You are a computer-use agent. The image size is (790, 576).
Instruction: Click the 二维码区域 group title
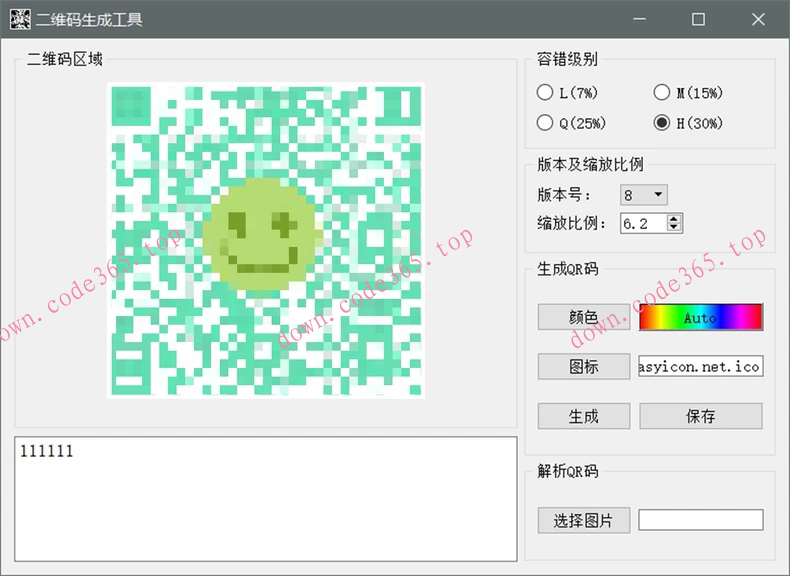(65, 59)
